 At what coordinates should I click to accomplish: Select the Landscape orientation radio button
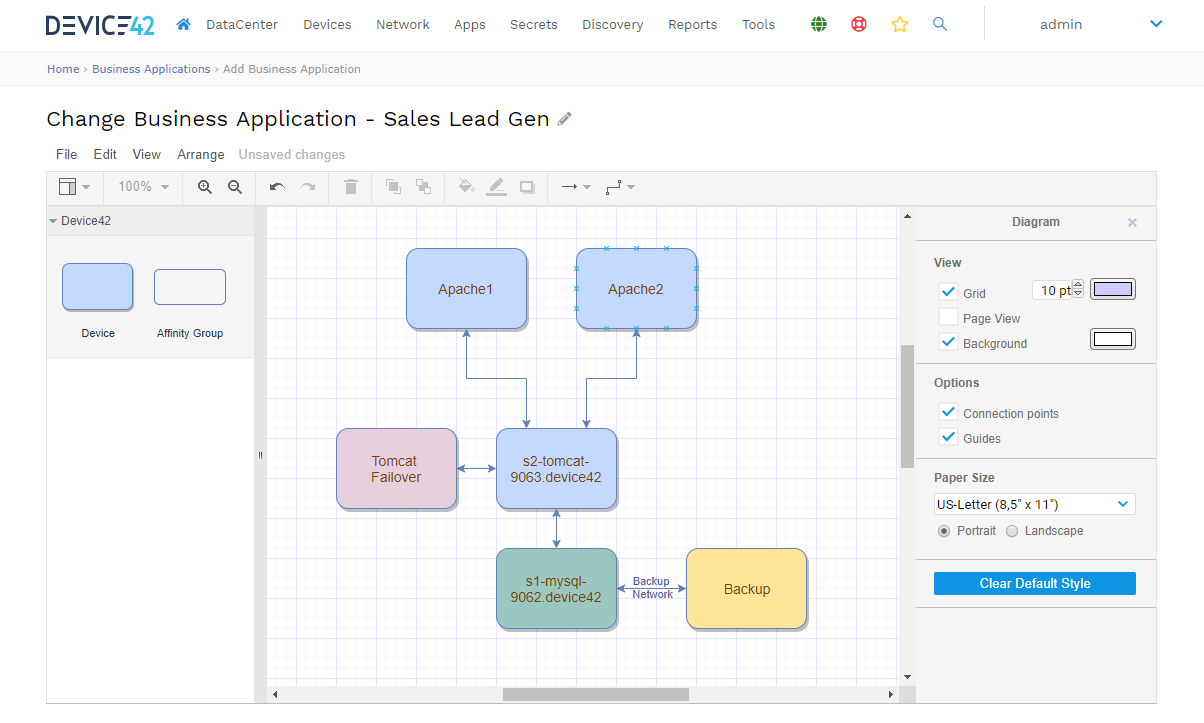pyautogui.click(x=1012, y=531)
